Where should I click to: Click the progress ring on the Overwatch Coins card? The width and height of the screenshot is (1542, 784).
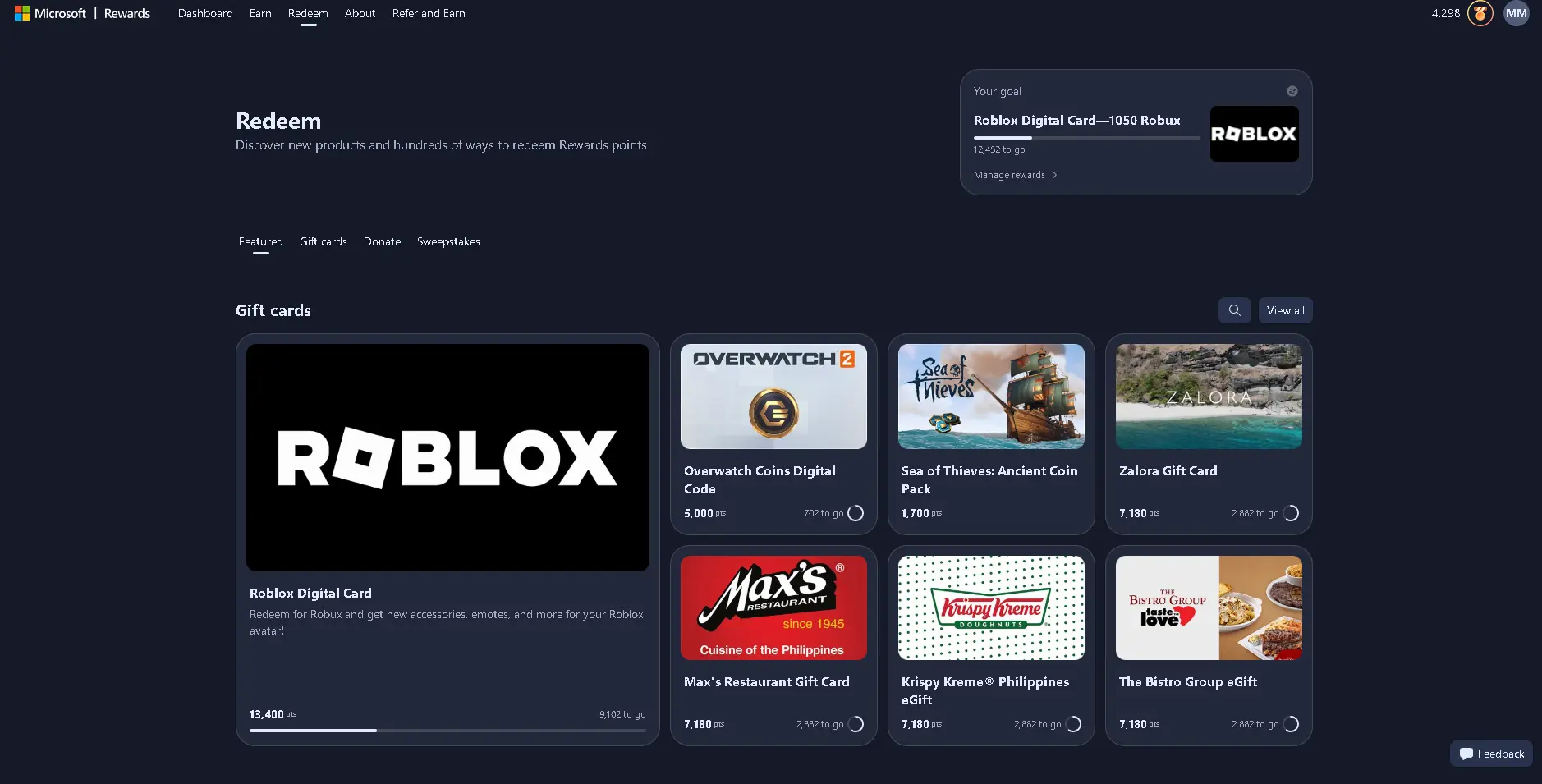pyautogui.click(x=855, y=513)
